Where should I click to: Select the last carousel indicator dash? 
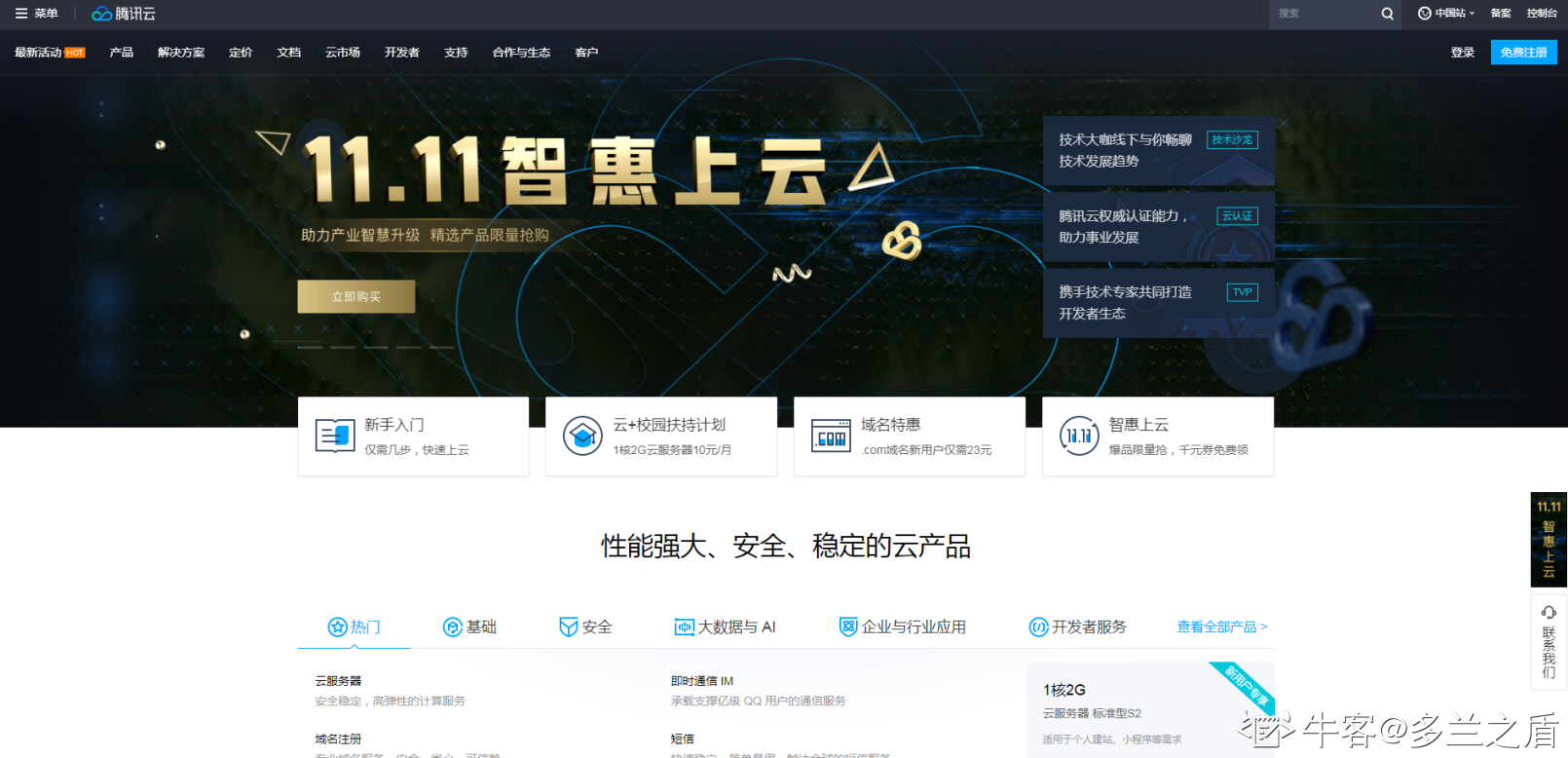point(442,347)
